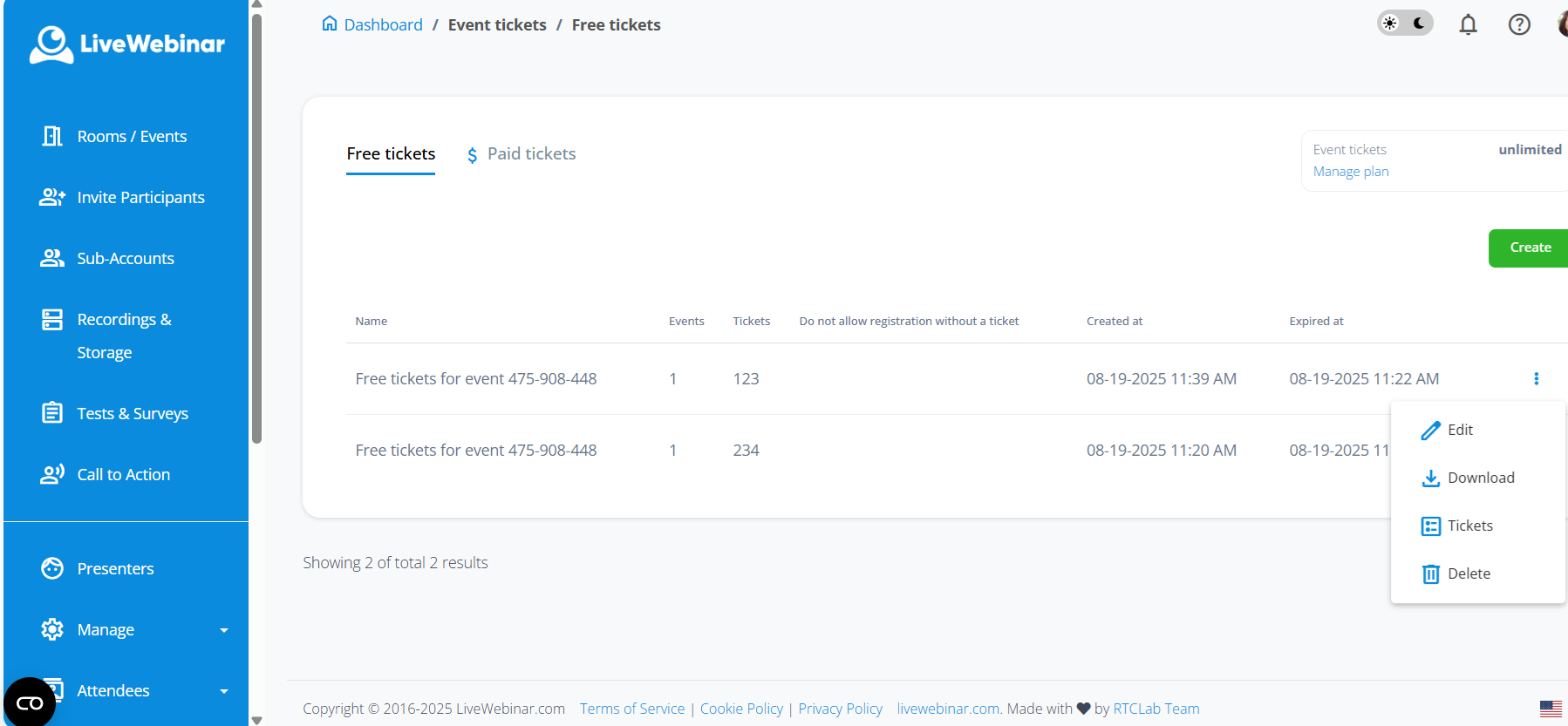The image size is (1568, 726).
Task: Click the notifications bell icon
Action: point(1468,24)
